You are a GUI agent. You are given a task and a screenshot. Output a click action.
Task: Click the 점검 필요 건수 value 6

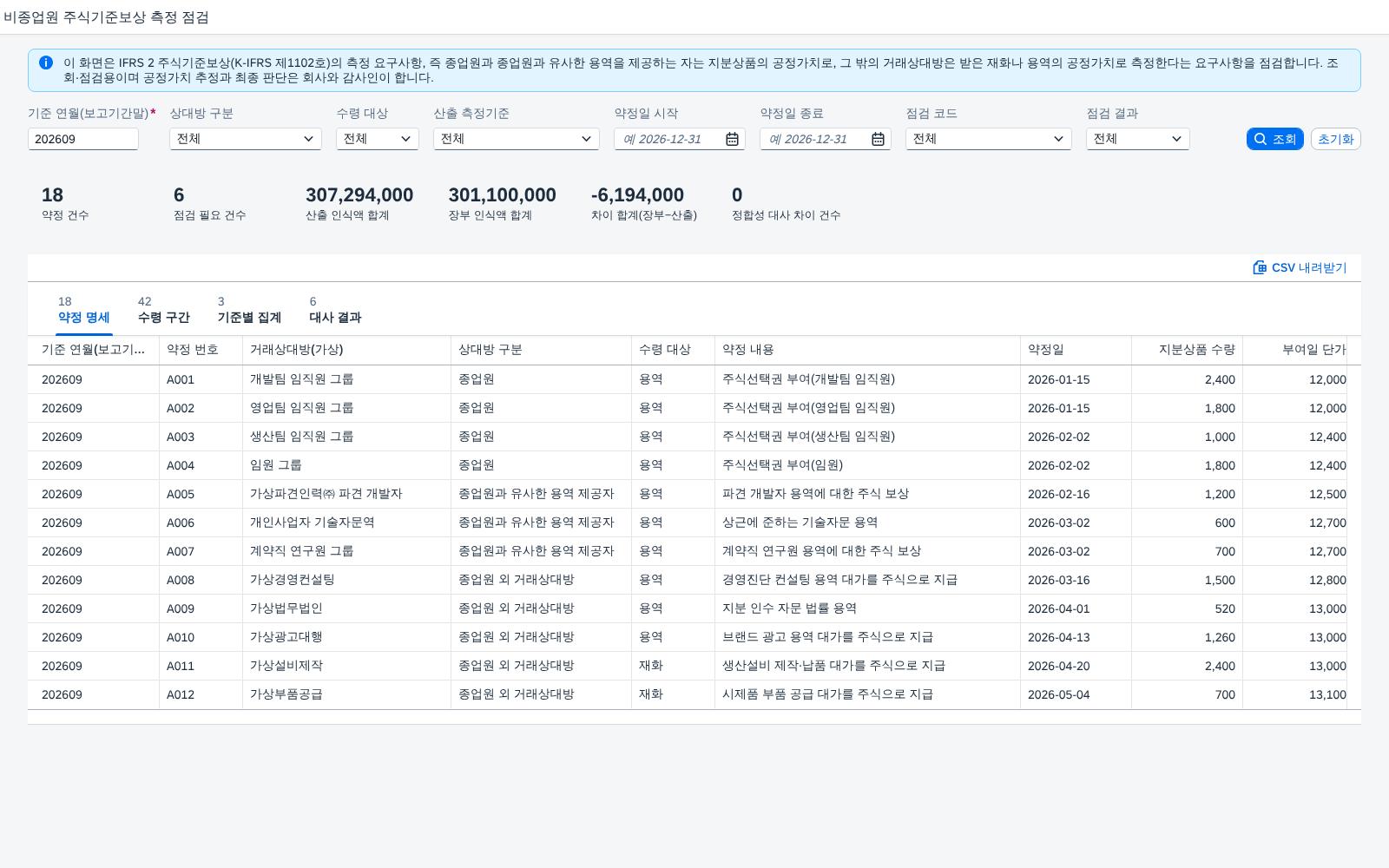coord(179,195)
